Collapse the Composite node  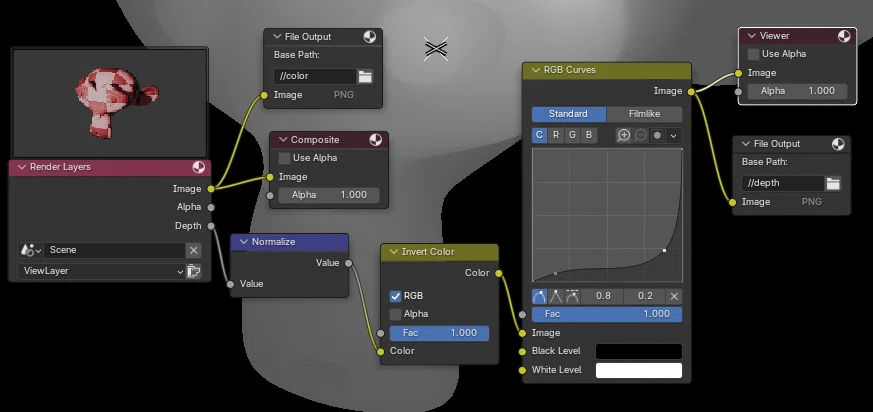click(283, 140)
